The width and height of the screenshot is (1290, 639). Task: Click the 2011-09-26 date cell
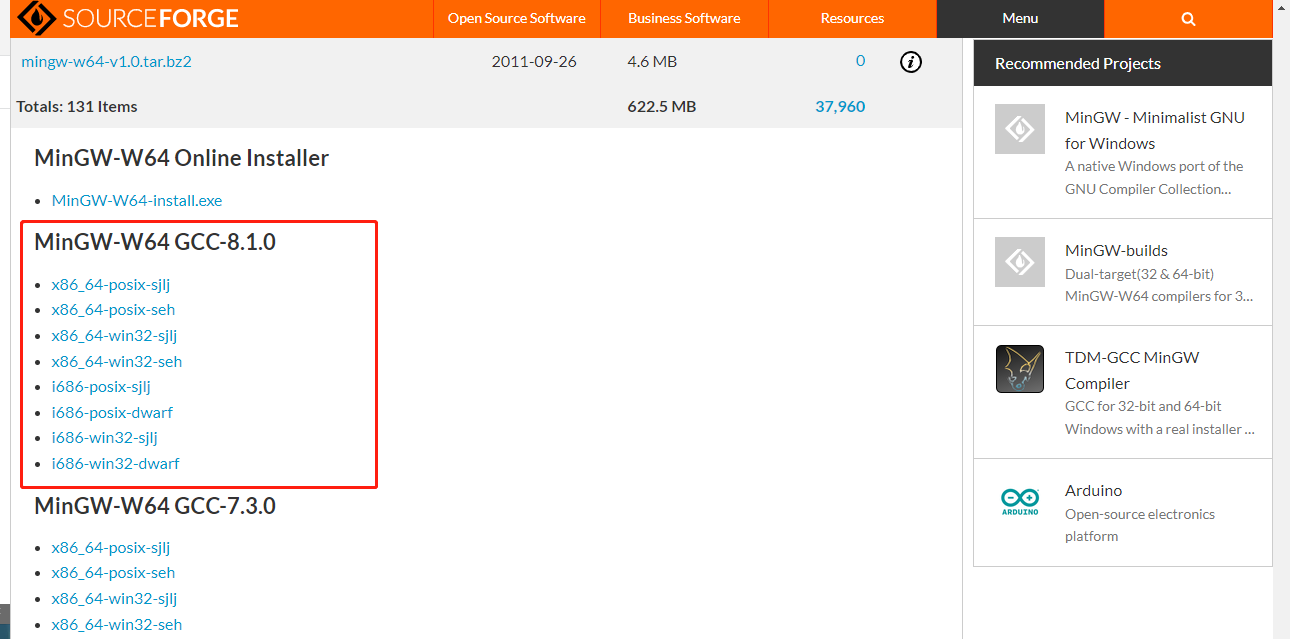point(534,61)
